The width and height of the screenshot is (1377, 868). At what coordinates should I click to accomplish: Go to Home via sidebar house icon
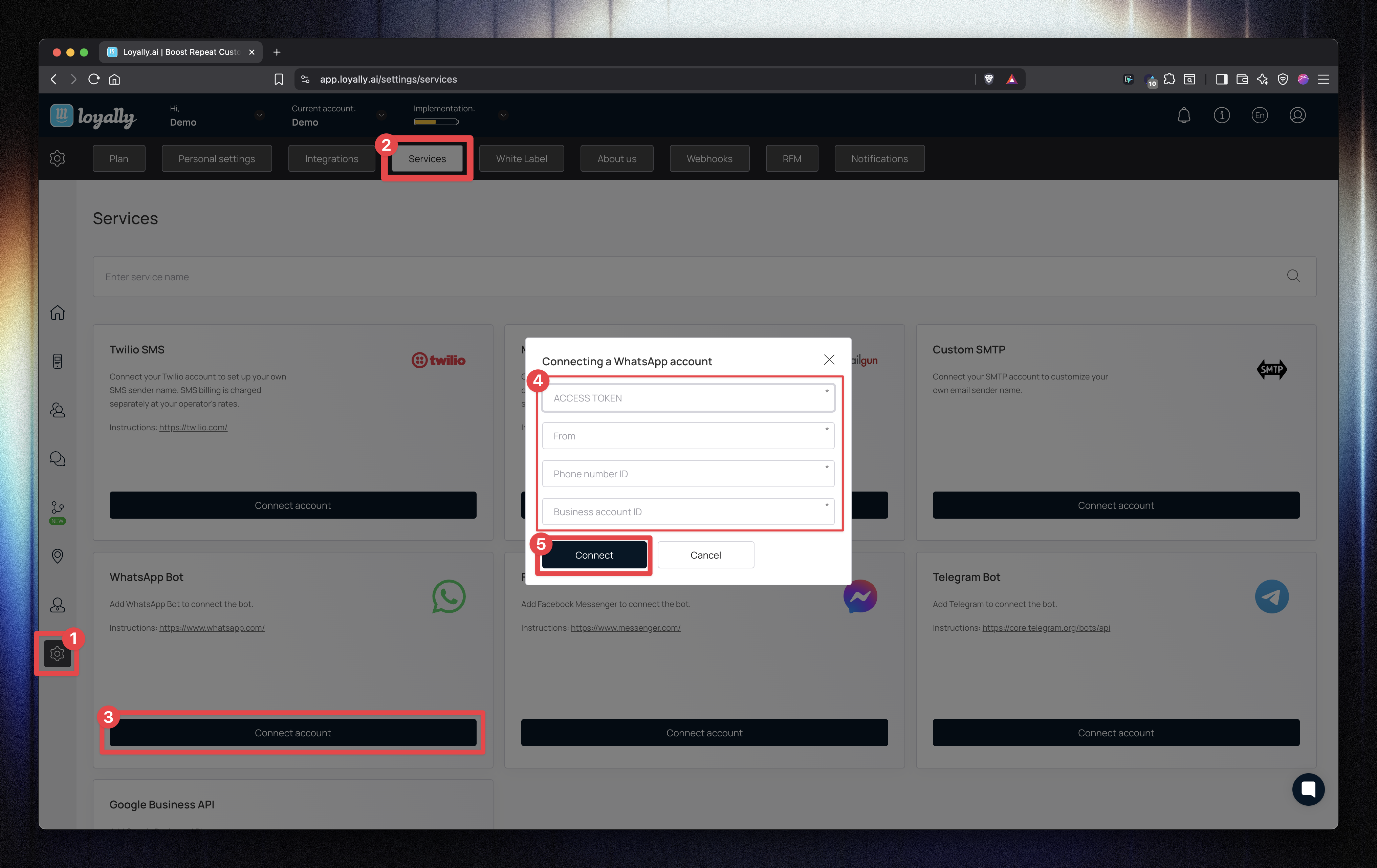click(57, 313)
